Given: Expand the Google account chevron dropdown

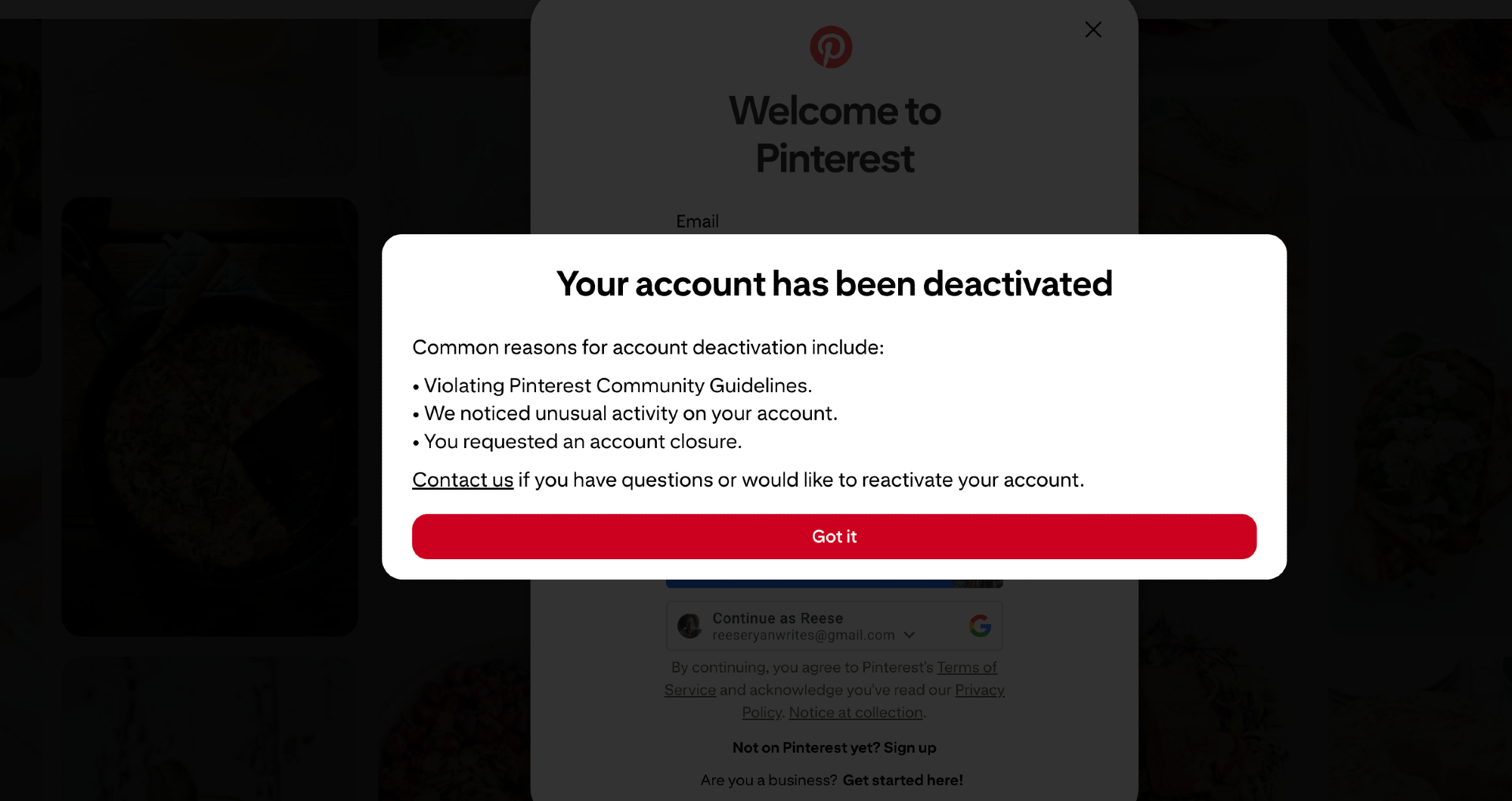Looking at the screenshot, I should 909,636.
